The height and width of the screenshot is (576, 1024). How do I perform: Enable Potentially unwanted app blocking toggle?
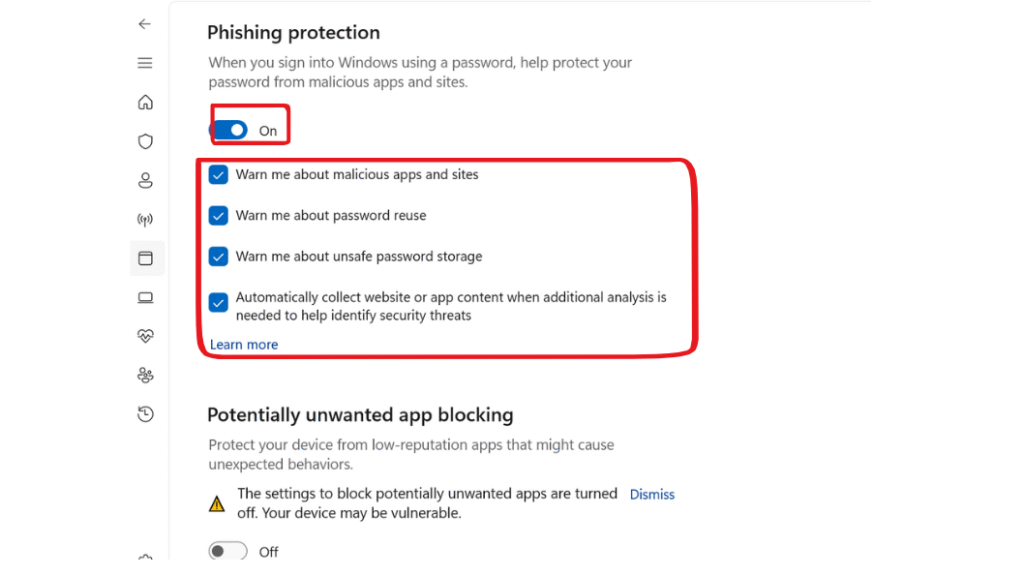pyautogui.click(x=228, y=551)
